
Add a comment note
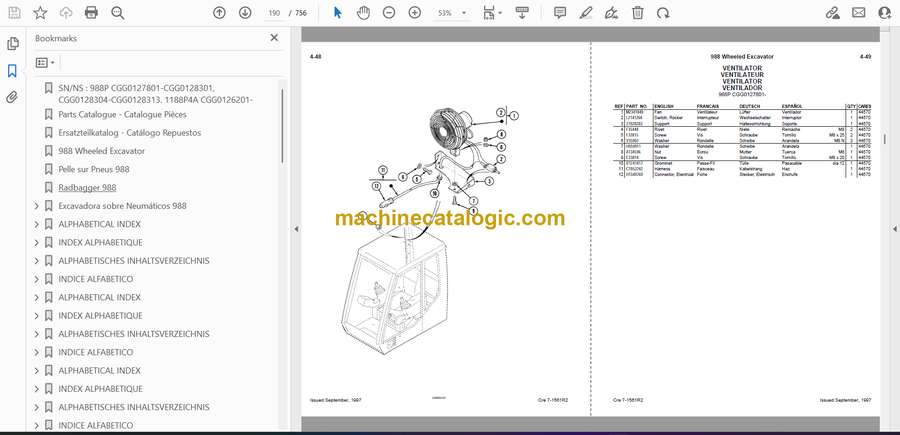pyautogui.click(x=560, y=13)
